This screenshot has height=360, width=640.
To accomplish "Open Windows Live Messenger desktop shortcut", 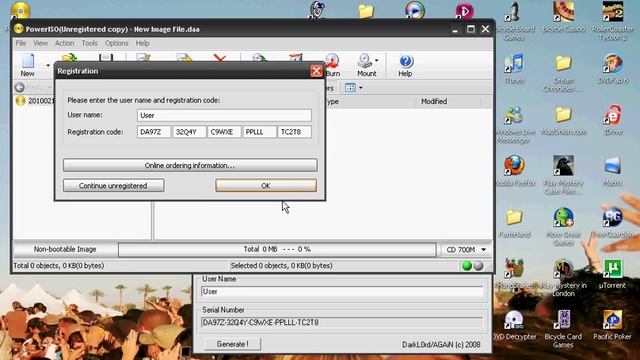I will 514,124.
